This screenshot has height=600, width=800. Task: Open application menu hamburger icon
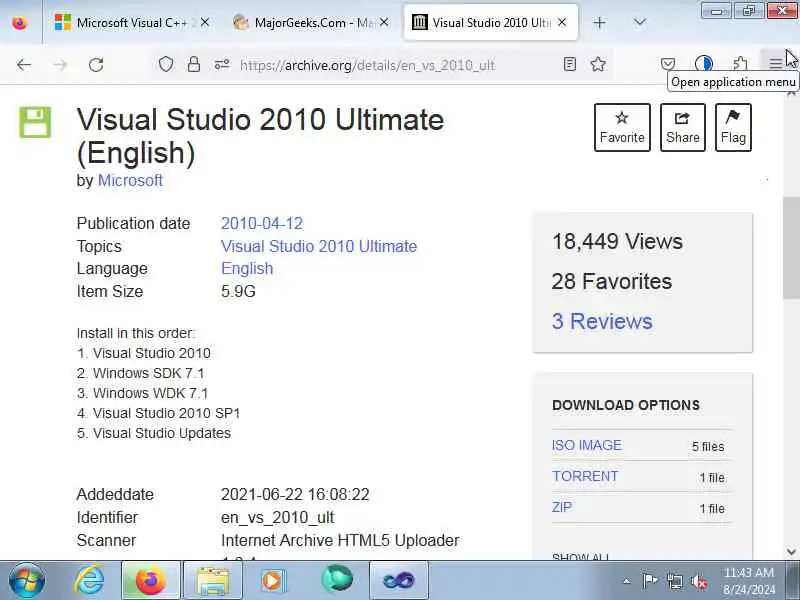point(776,63)
